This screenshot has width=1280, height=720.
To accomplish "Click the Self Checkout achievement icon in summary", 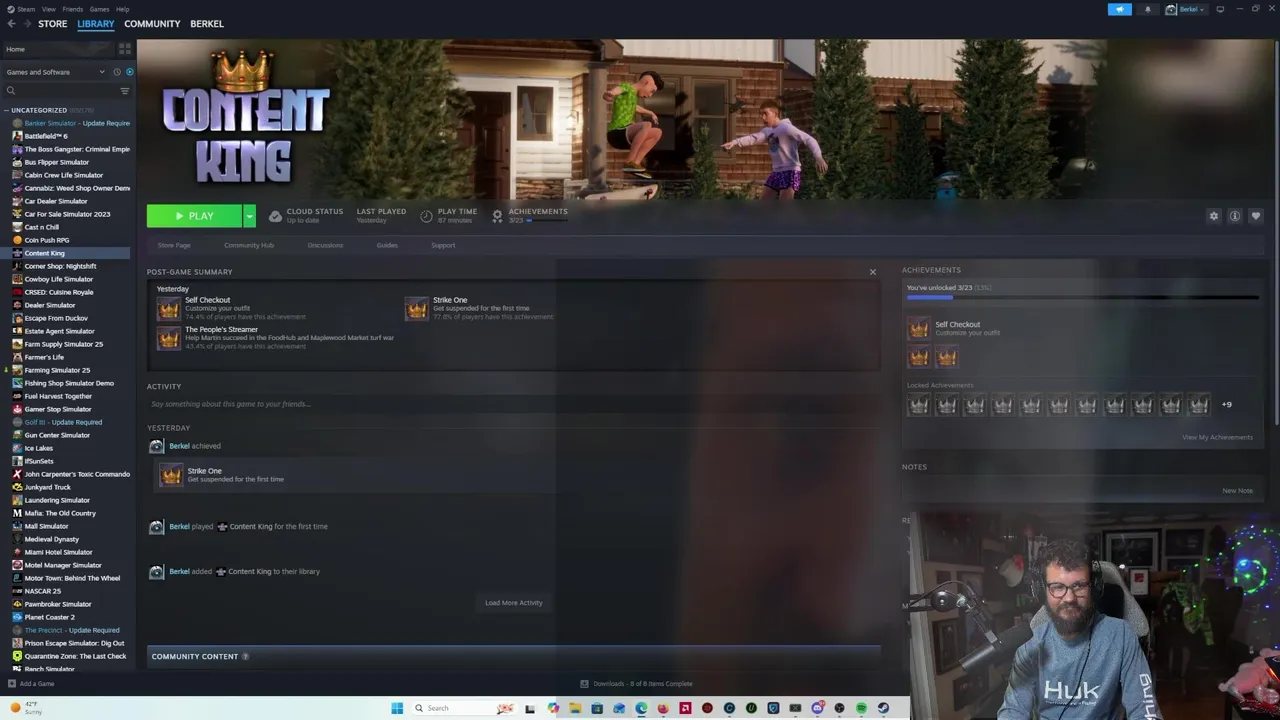I will click(169, 309).
